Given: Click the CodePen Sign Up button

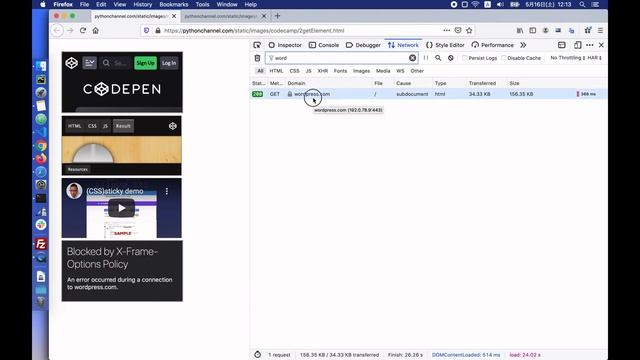Looking at the screenshot, I should (x=145, y=63).
